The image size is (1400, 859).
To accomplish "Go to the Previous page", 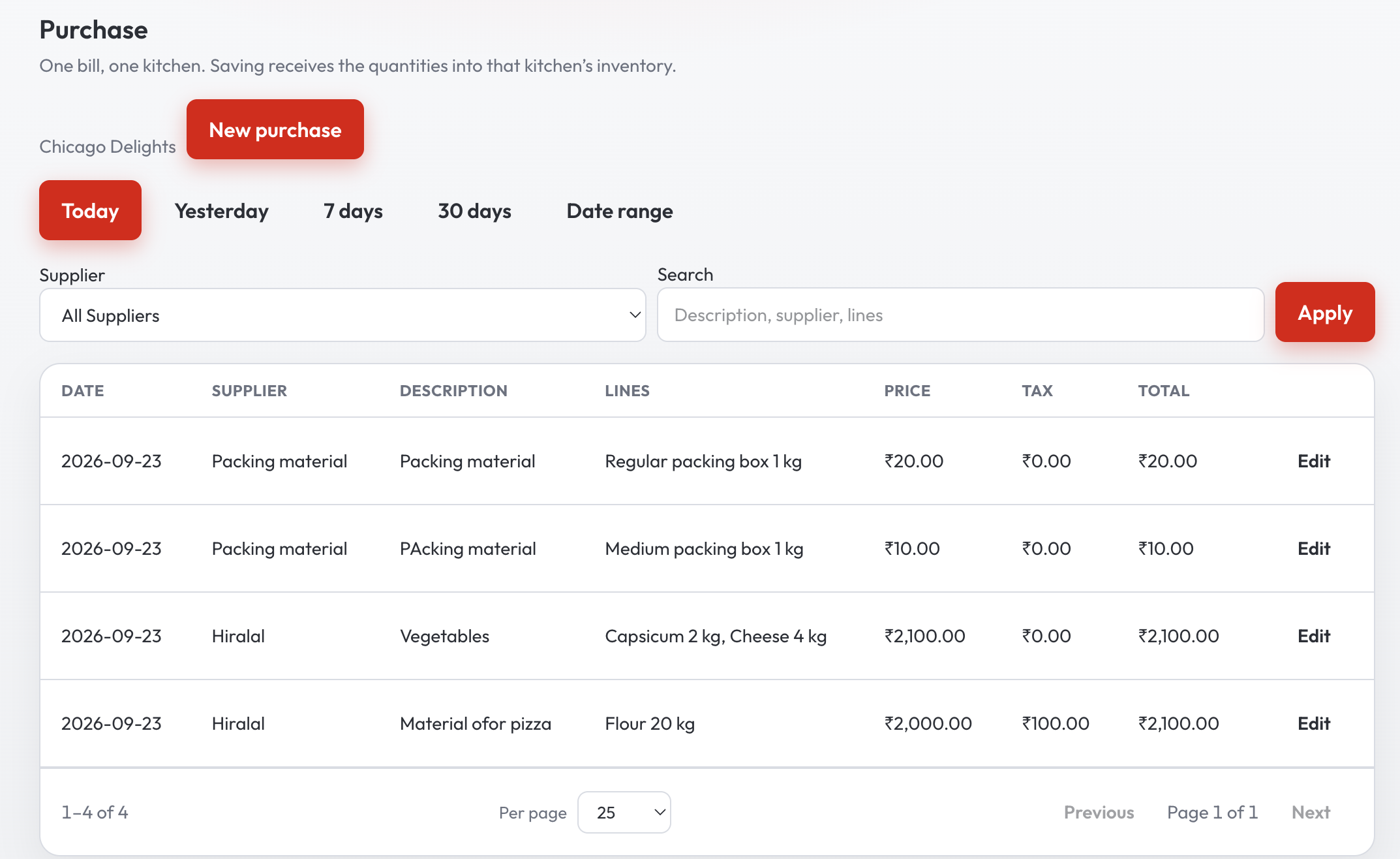I will (1099, 812).
